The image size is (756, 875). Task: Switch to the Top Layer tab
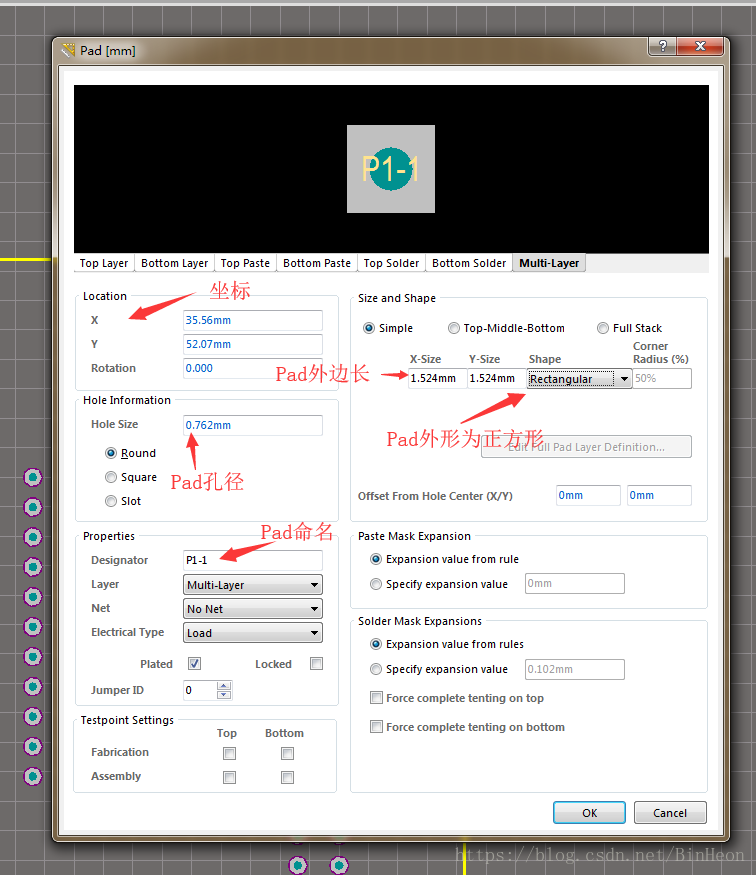[104, 263]
